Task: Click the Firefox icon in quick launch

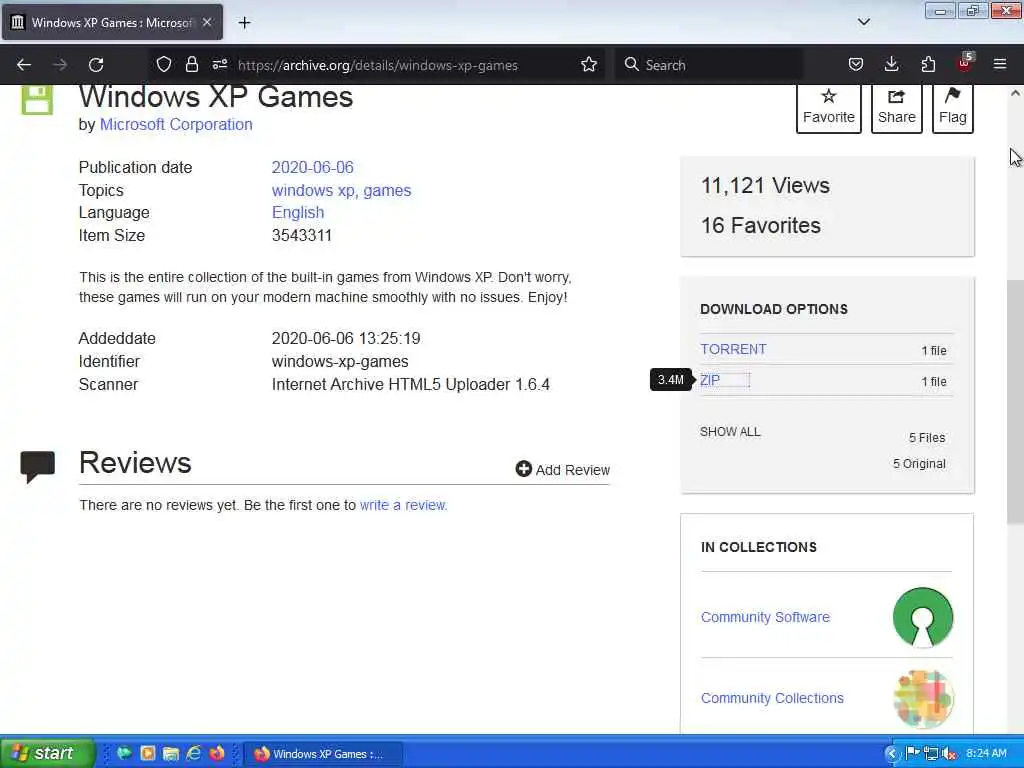Action: coord(217,753)
